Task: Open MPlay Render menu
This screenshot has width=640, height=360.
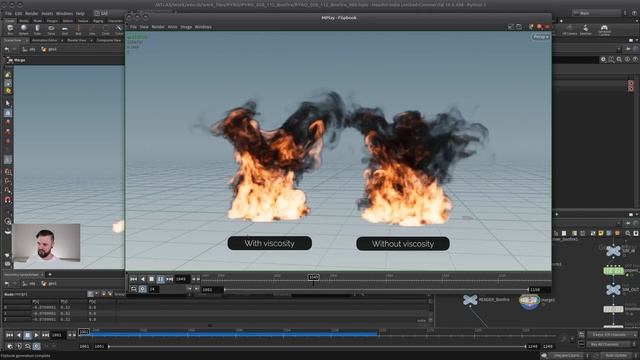Action: [x=158, y=27]
